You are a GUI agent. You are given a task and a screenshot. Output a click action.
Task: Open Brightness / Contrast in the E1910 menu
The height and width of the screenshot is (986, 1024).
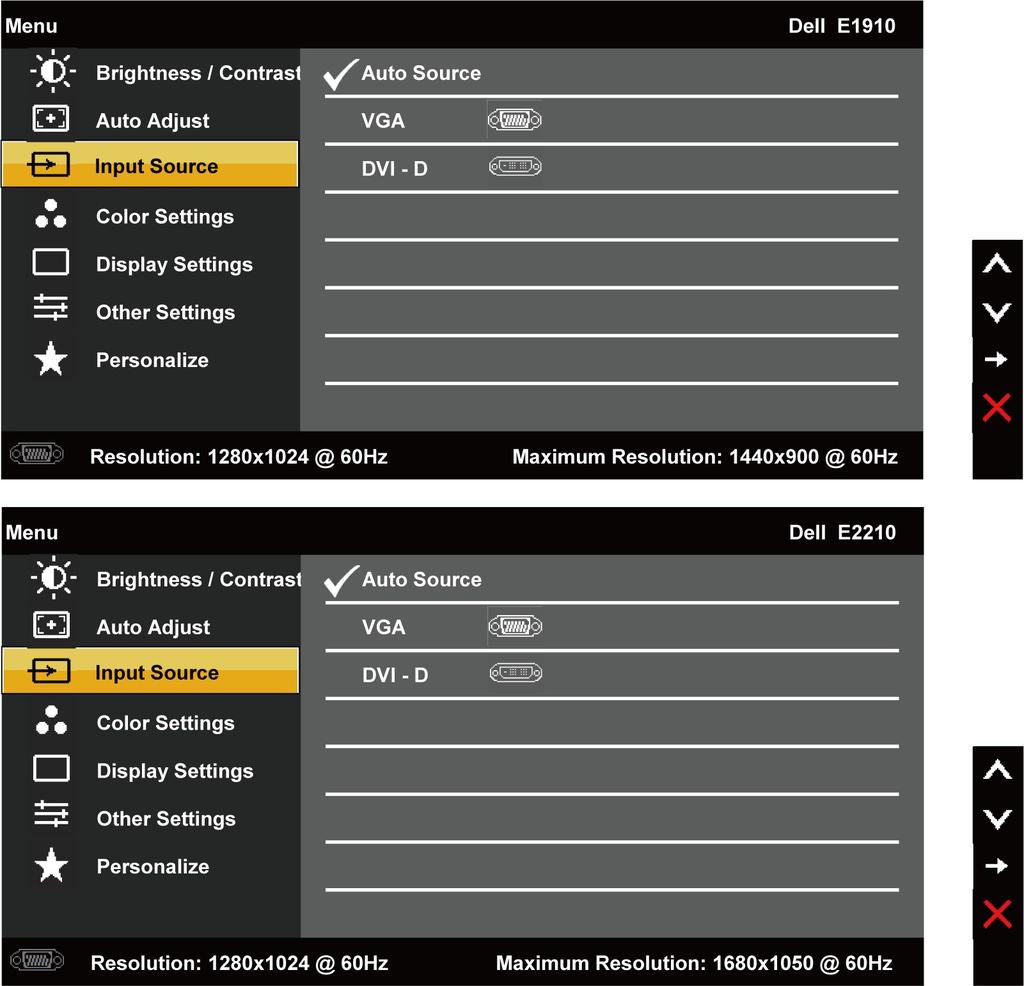click(198, 73)
